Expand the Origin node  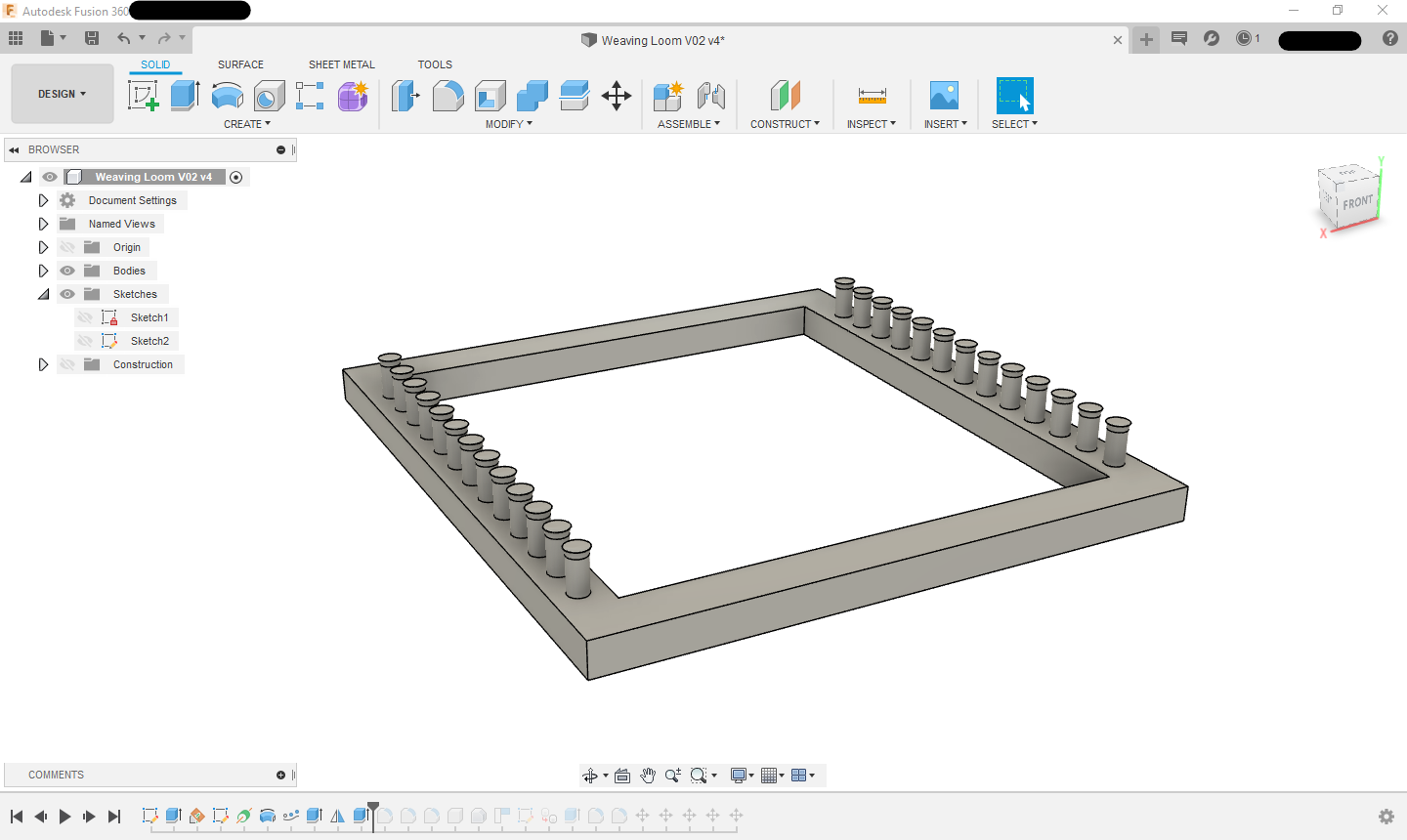point(43,247)
